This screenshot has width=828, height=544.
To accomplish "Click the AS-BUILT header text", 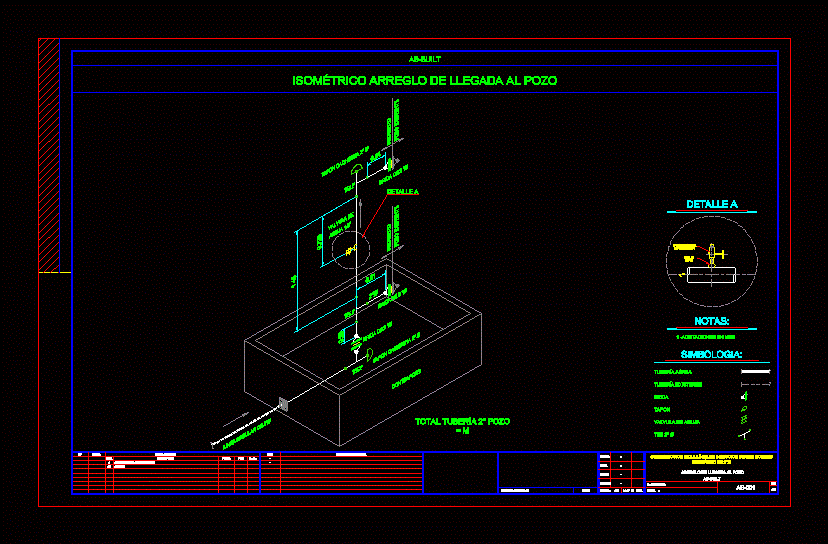I will pos(425,59).
